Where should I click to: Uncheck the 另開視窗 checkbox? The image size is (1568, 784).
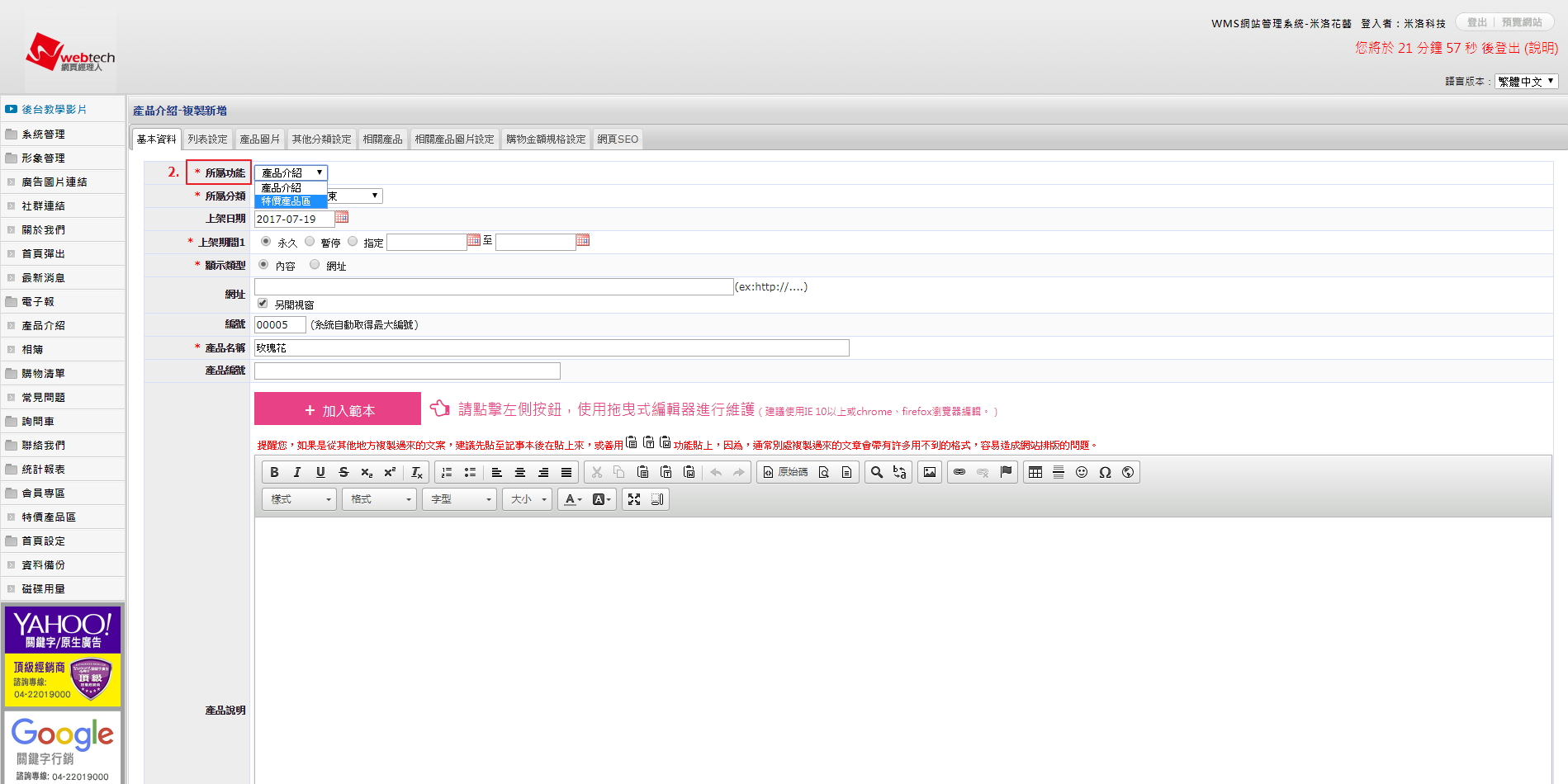[x=263, y=304]
